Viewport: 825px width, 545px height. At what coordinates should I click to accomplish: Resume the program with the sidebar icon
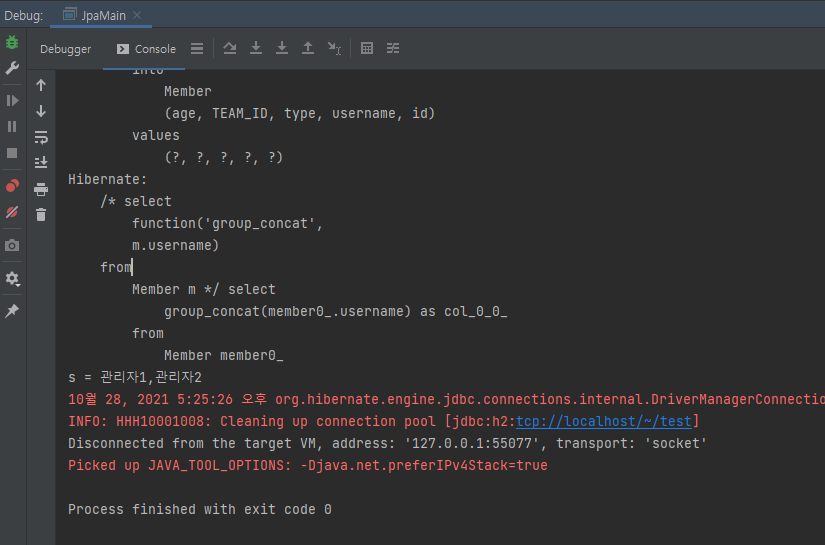pyautogui.click(x=12, y=100)
